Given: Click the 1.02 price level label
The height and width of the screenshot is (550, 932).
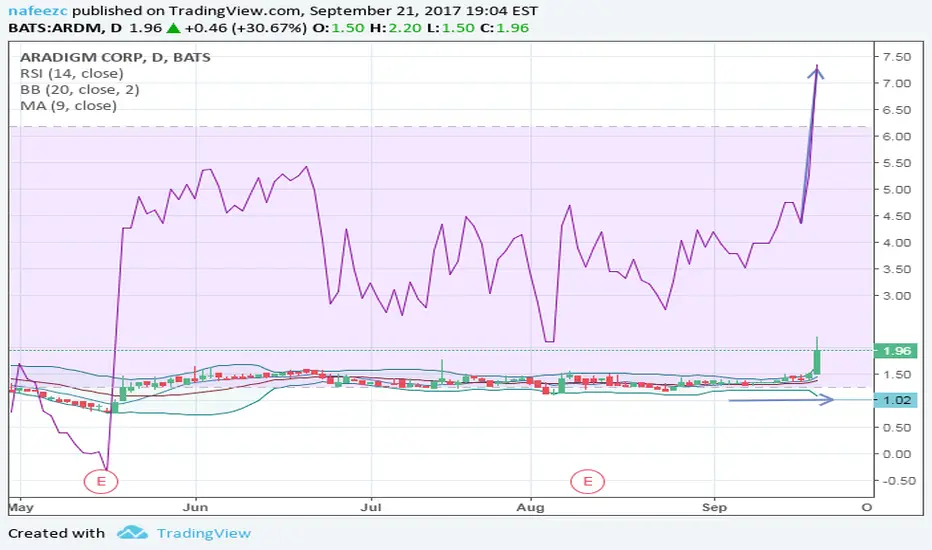Looking at the screenshot, I should pos(896,400).
